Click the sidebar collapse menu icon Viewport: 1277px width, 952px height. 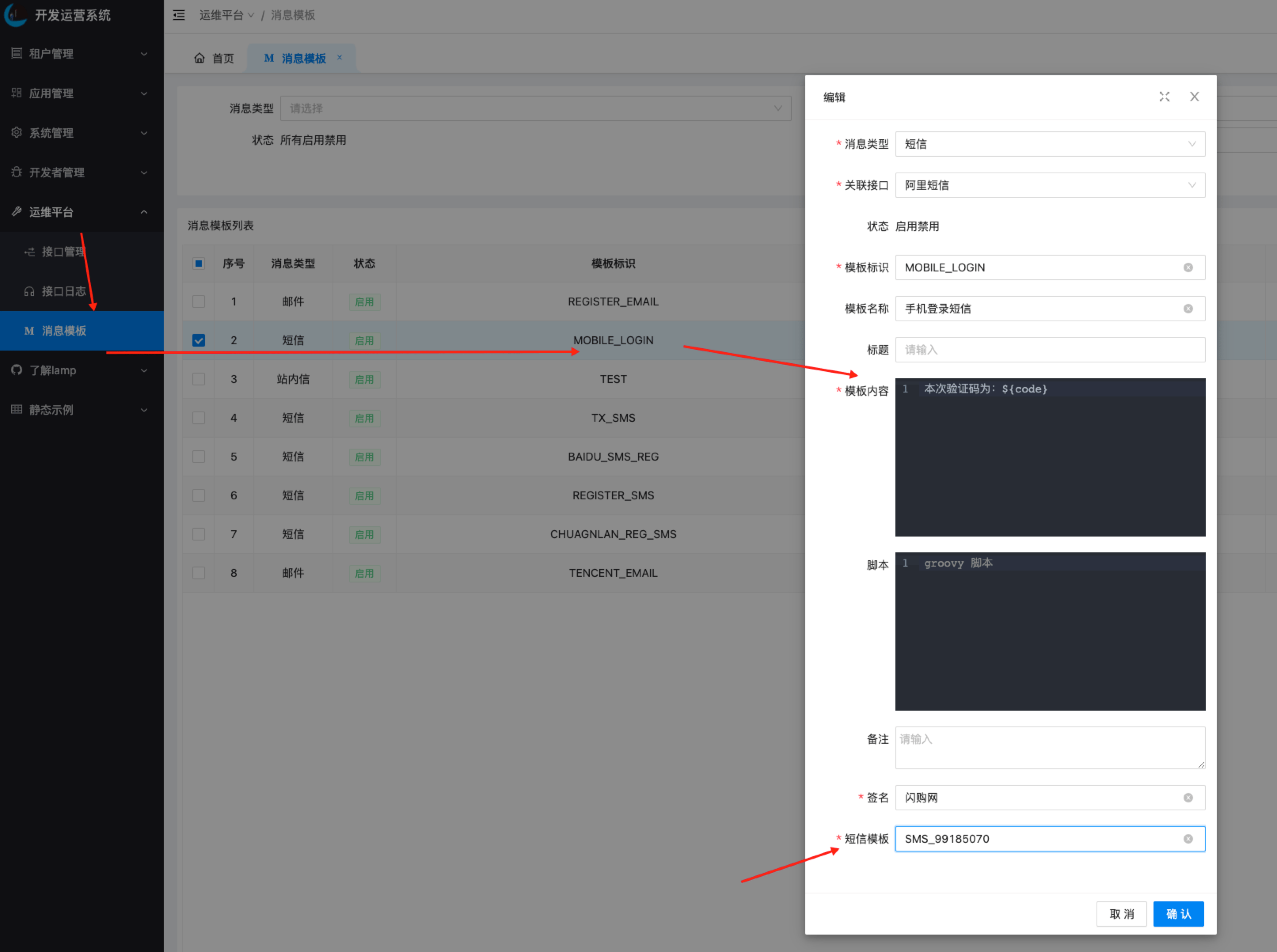179,15
